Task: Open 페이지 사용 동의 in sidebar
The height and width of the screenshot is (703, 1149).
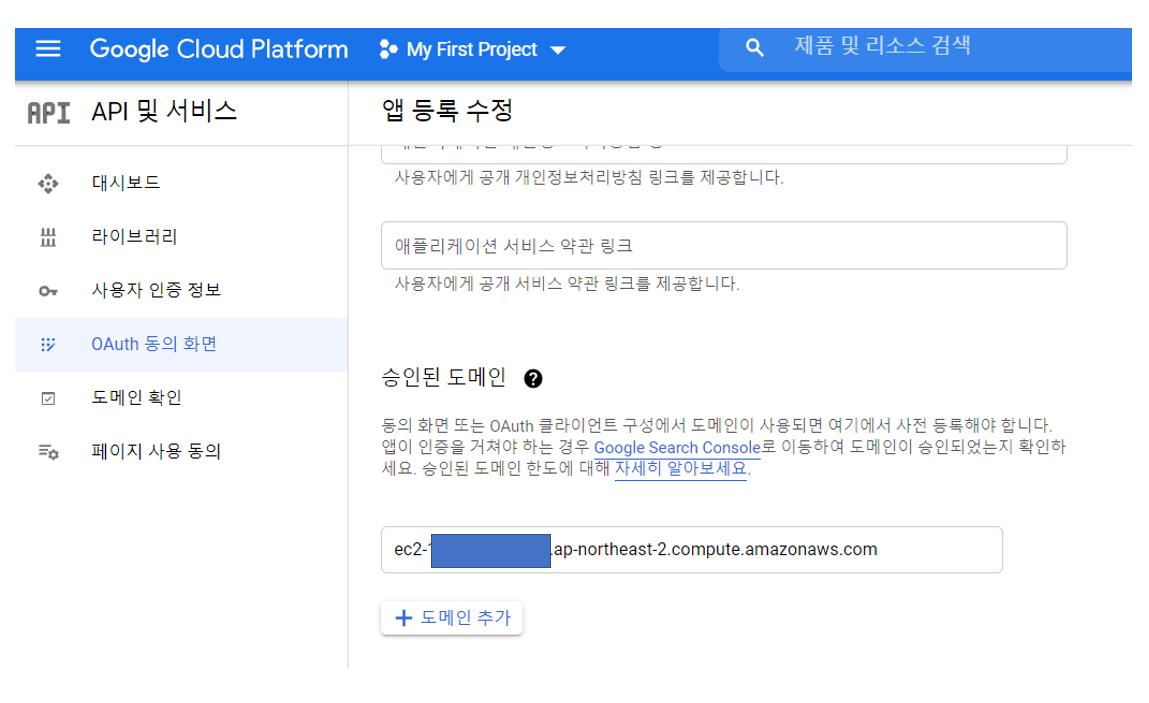Action: pos(156,451)
